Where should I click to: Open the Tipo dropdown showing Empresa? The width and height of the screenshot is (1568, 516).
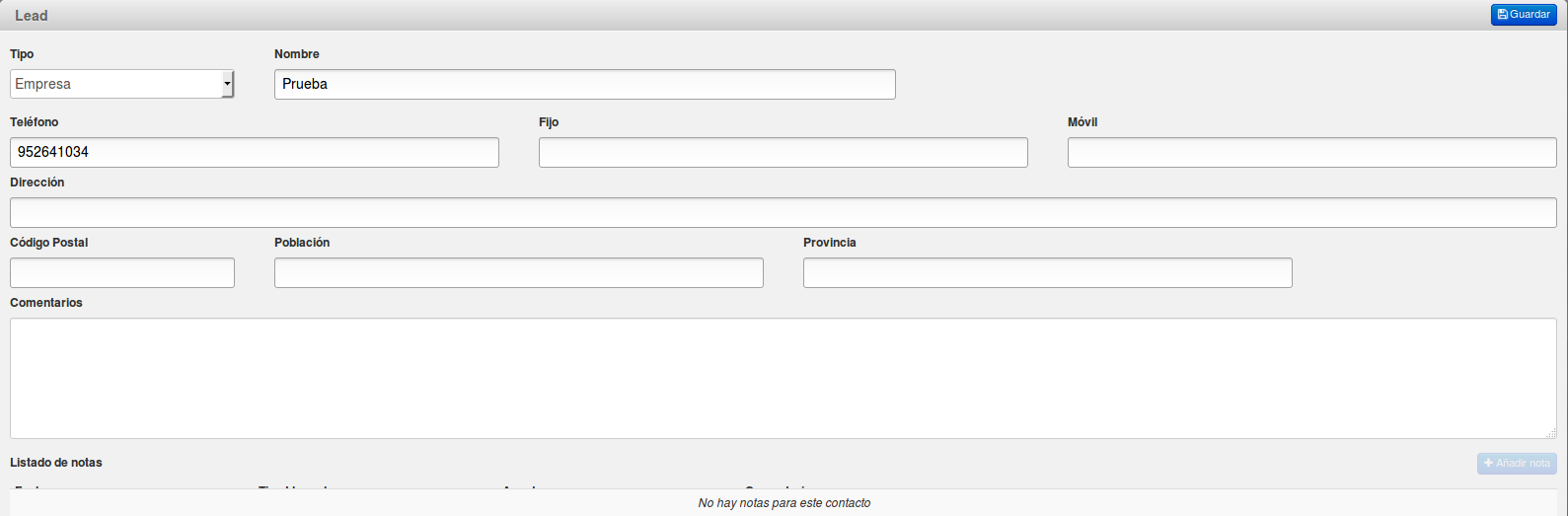[122, 84]
